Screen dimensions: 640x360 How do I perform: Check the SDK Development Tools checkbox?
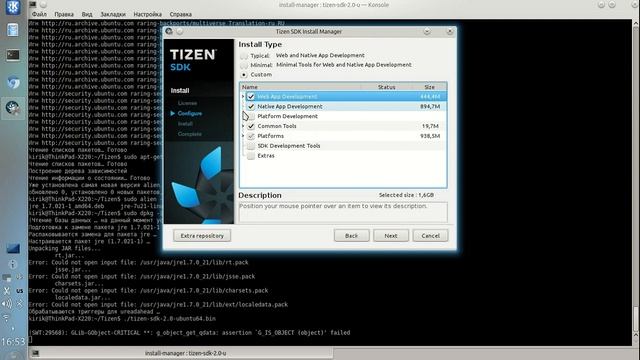pyautogui.click(x=251, y=146)
